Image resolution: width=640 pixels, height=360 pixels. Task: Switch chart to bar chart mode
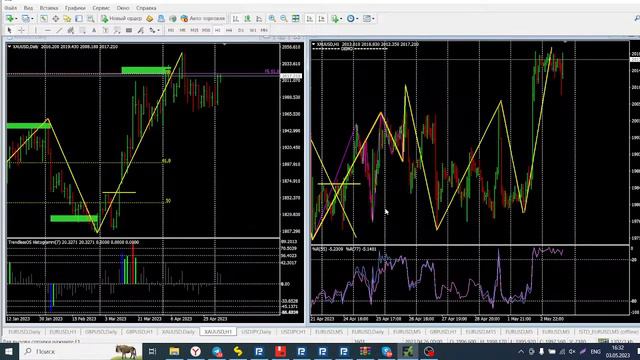(236, 18)
